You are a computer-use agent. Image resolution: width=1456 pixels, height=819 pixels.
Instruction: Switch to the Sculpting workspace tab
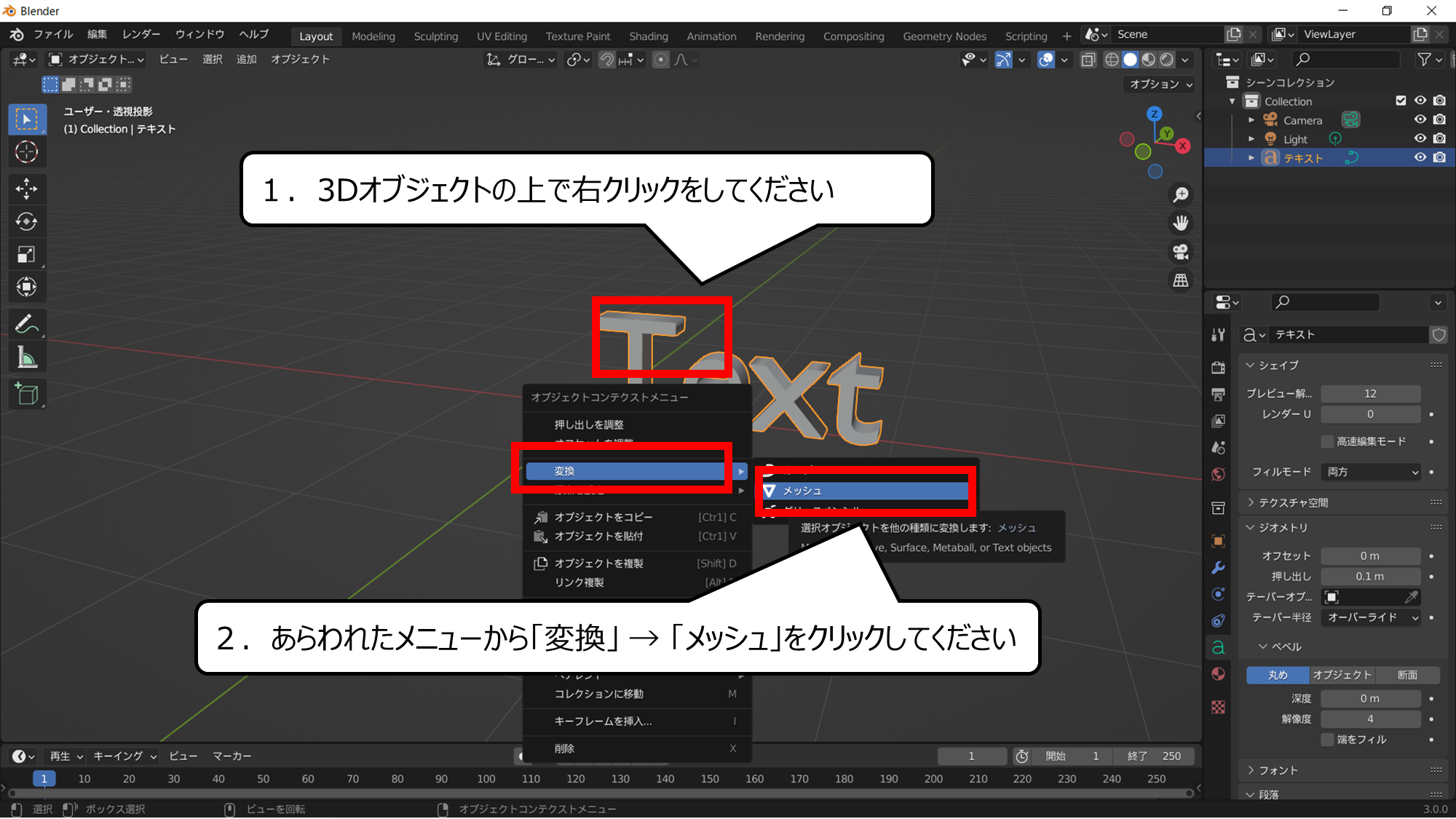click(x=435, y=36)
